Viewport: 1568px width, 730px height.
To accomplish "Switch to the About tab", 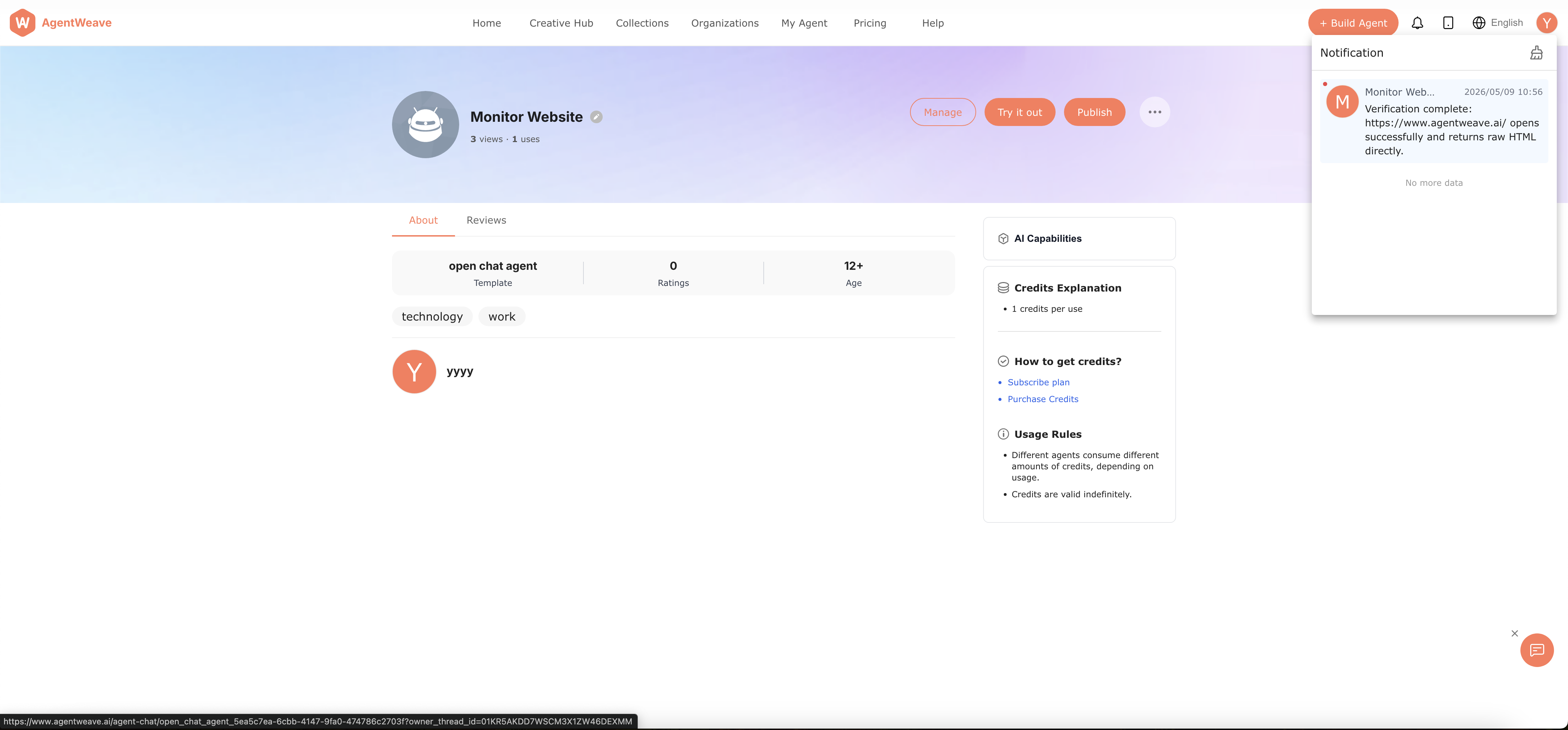I will pos(423,220).
